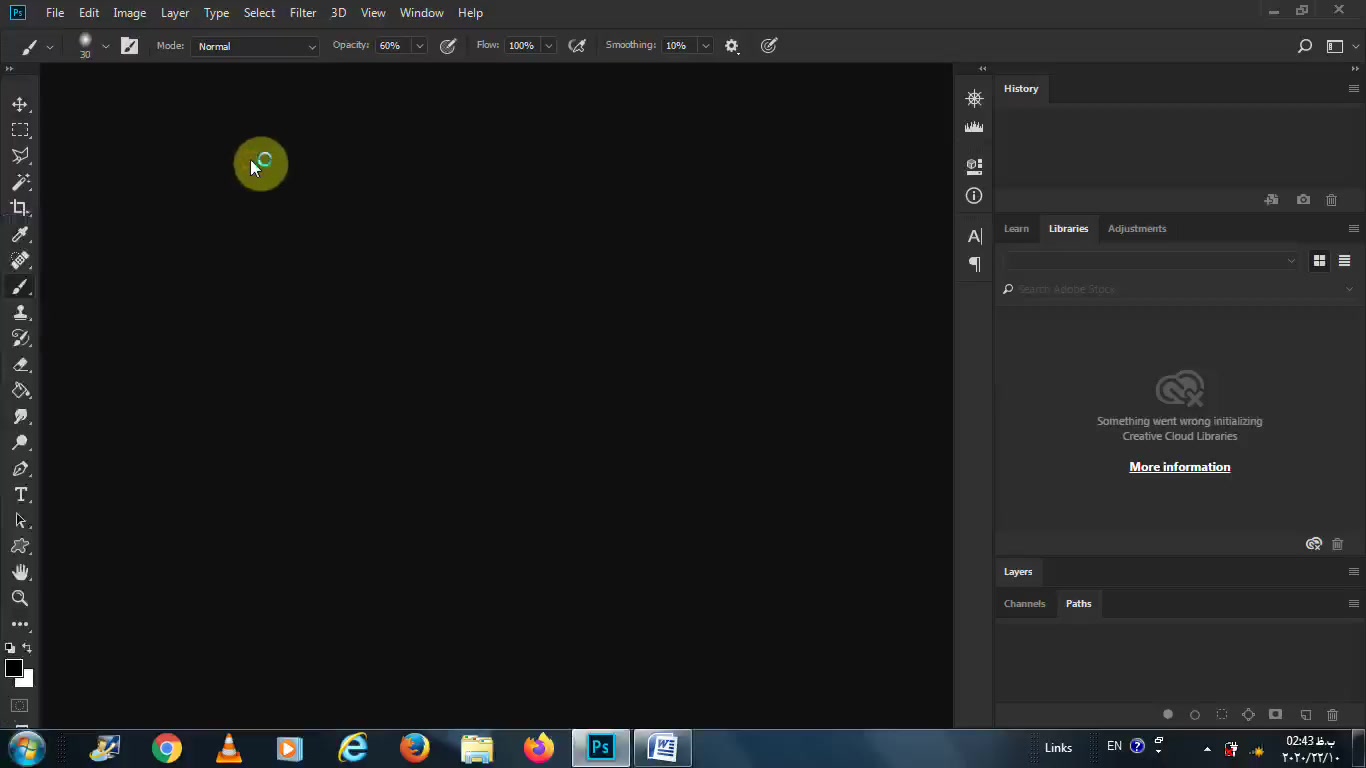Choose the Eyedropper tool
This screenshot has height=768, width=1366.
pos(20,234)
